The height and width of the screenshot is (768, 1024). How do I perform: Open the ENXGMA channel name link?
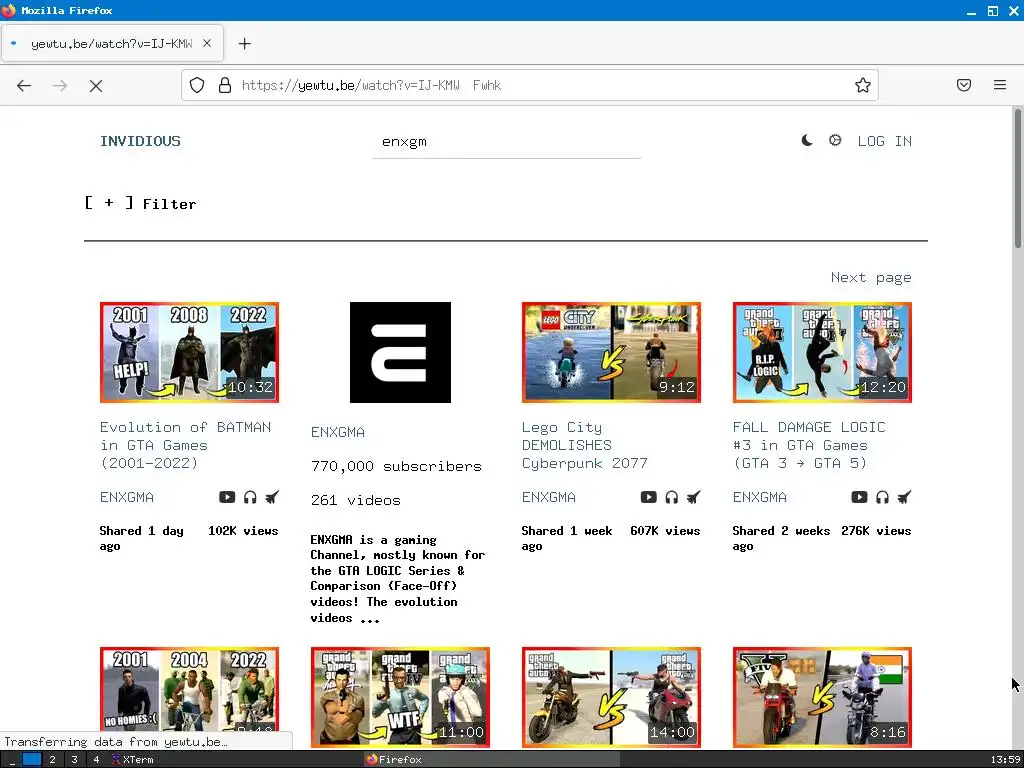tap(338, 432)
